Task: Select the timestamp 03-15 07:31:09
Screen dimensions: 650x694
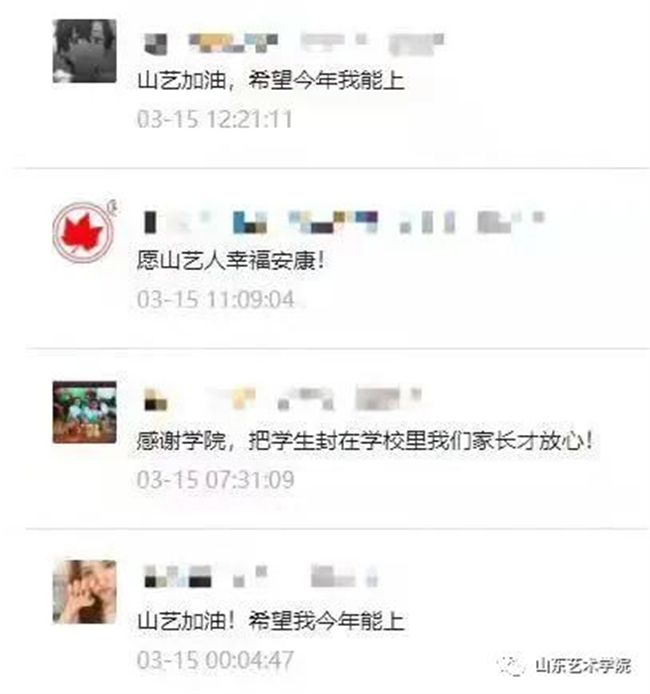Action: tap(215, 479)
